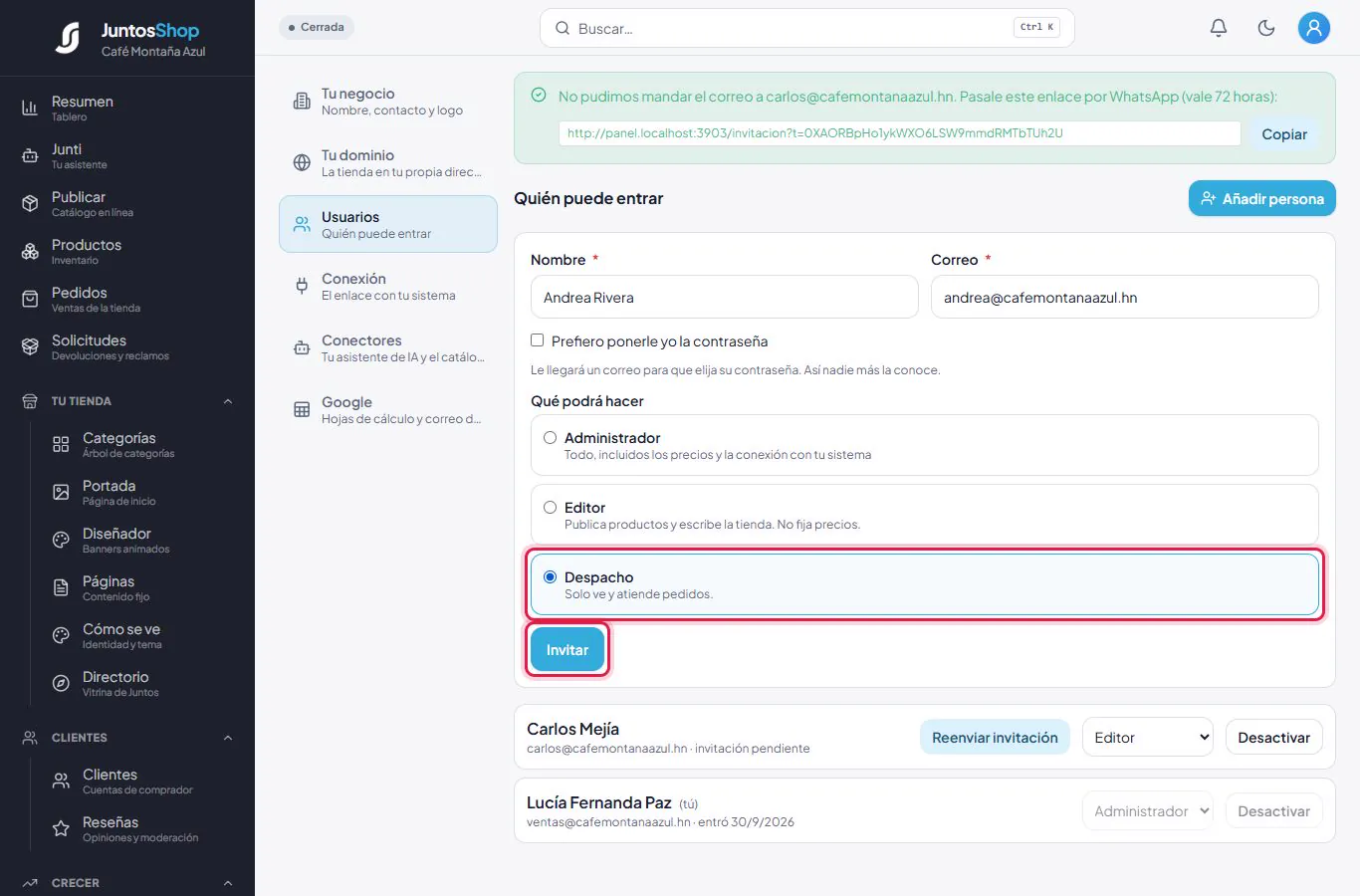Click the Pedidos bag icon

[x=30, y=299]
